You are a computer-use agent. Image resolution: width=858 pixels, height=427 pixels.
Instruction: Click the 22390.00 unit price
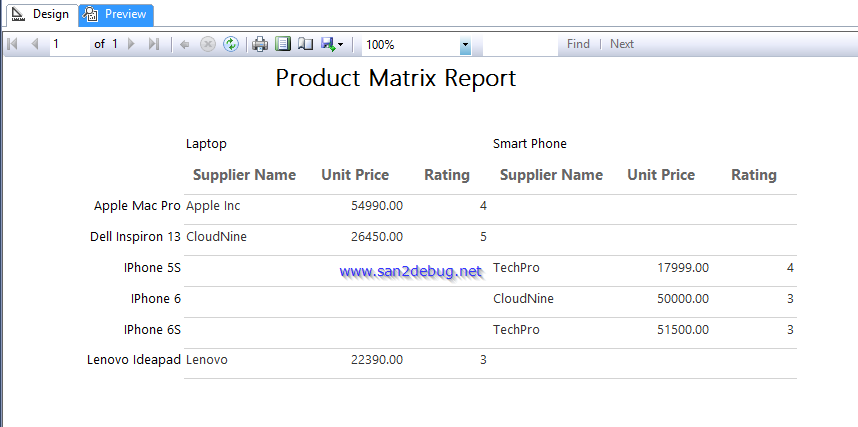(377, 360)
